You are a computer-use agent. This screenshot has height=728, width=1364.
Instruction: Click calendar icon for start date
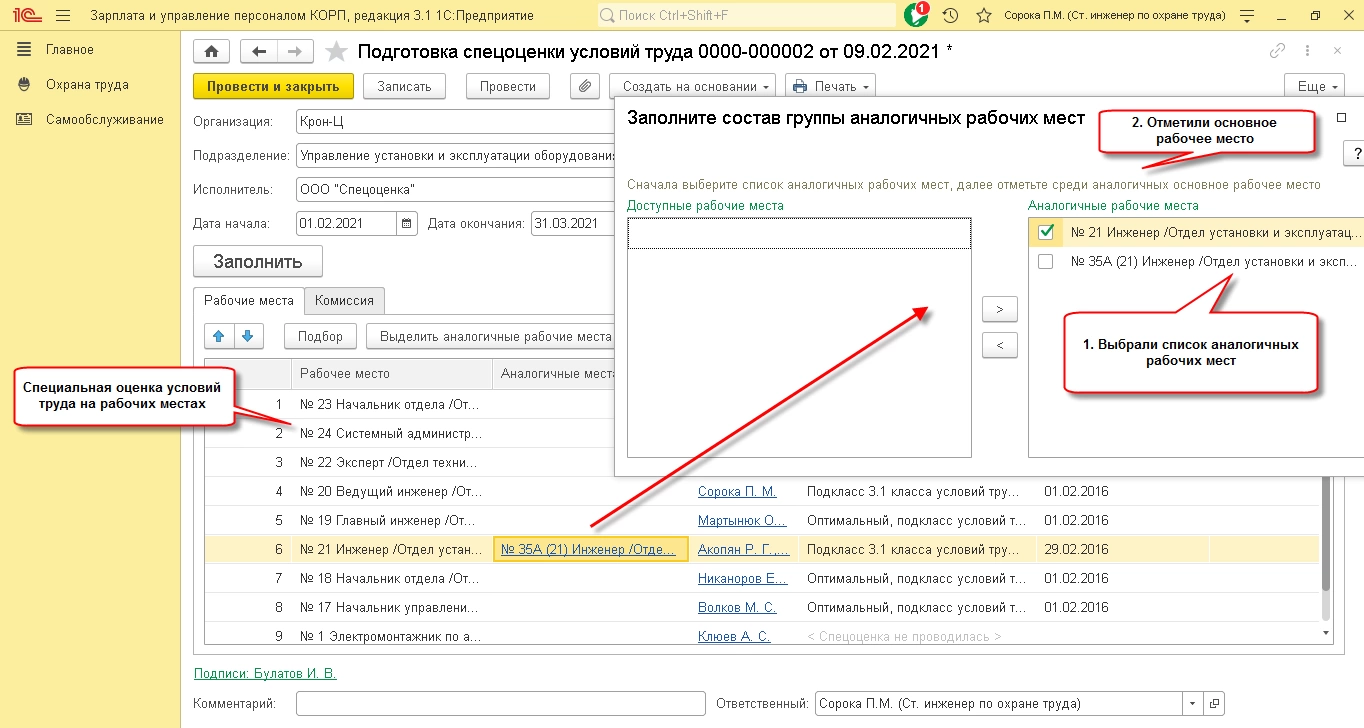407,223
